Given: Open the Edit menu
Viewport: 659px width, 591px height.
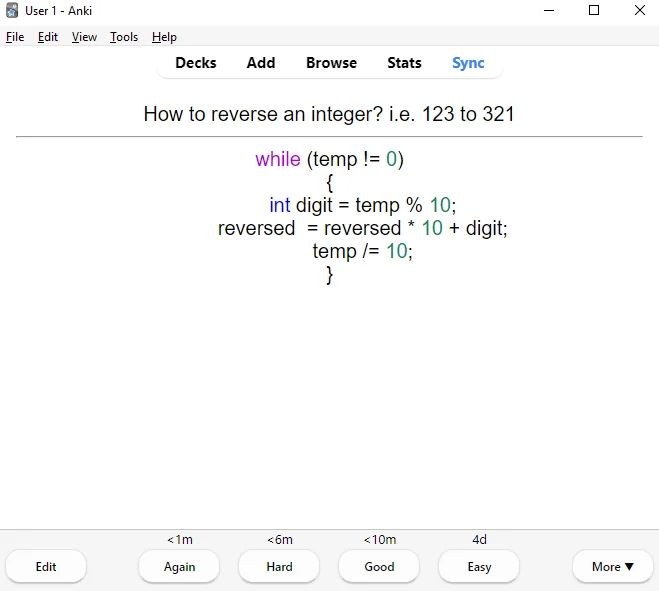Looking at the screenshot, I should (x=48, y=37).
